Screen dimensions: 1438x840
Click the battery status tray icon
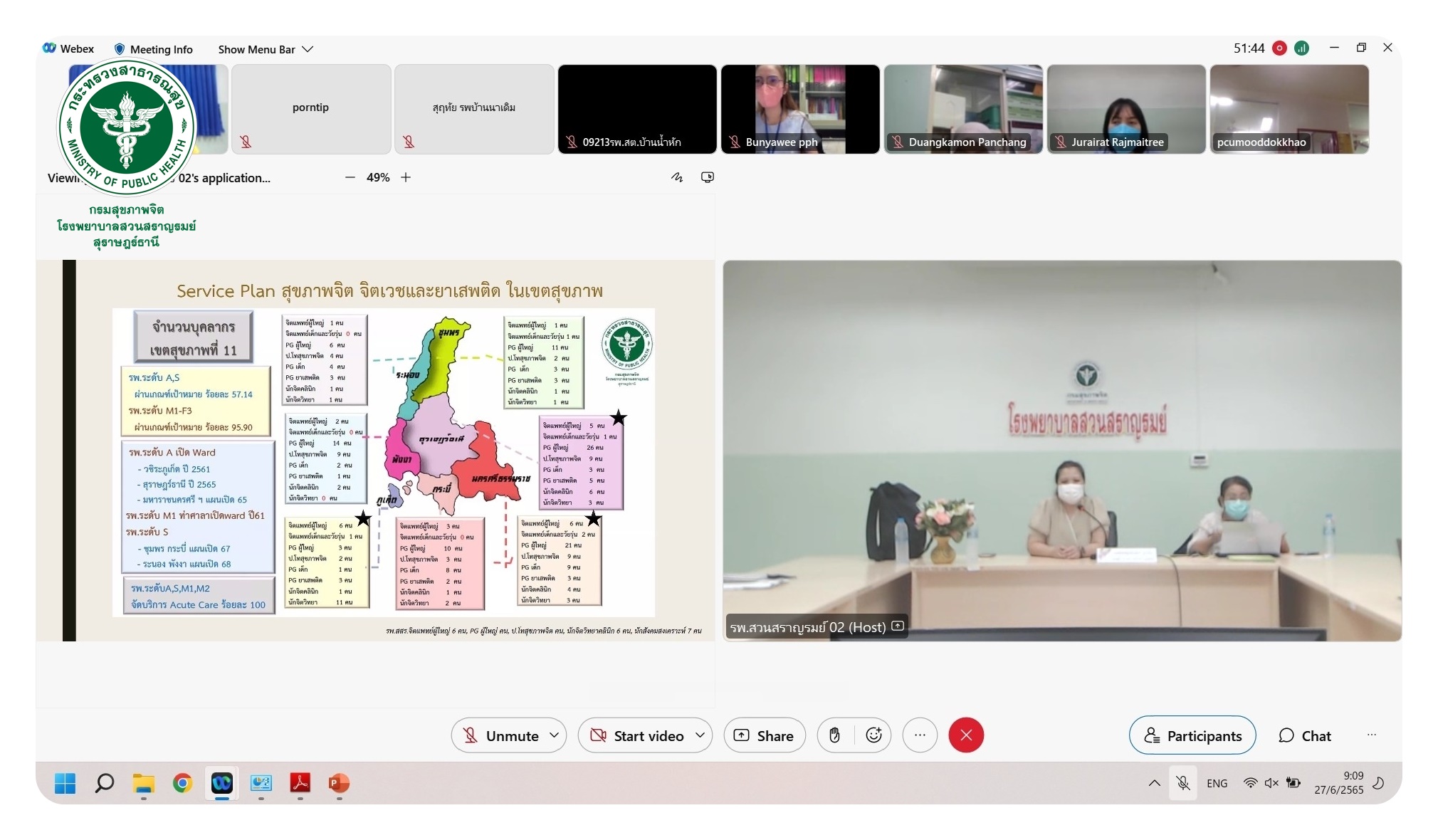[x=1293, y=783]
